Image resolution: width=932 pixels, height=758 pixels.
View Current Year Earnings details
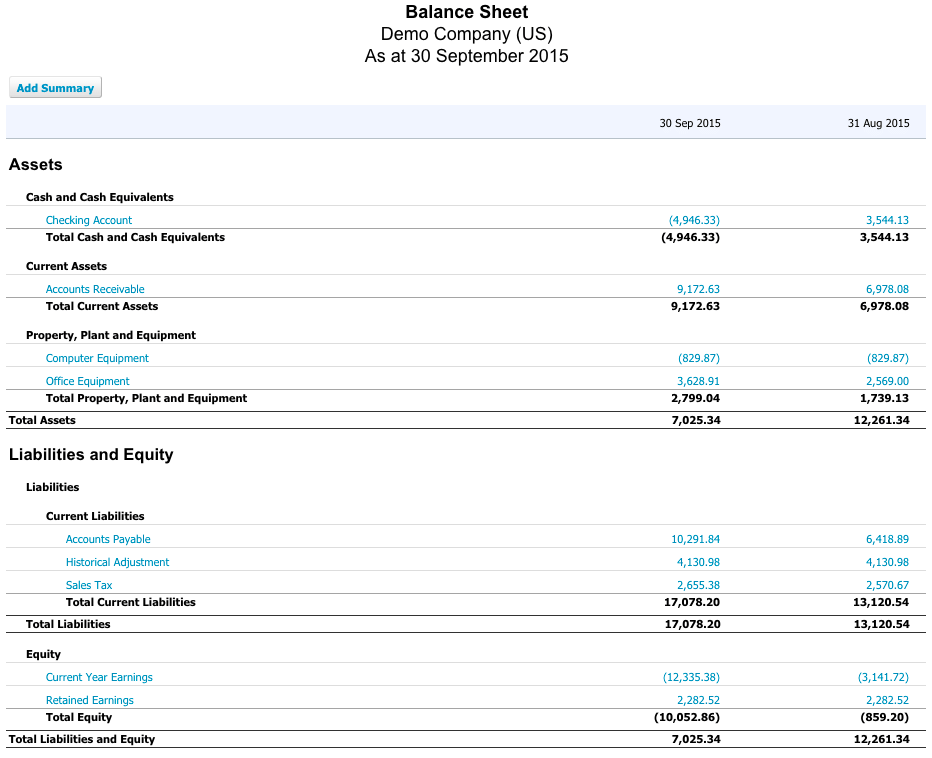click(x=98, y=677)
